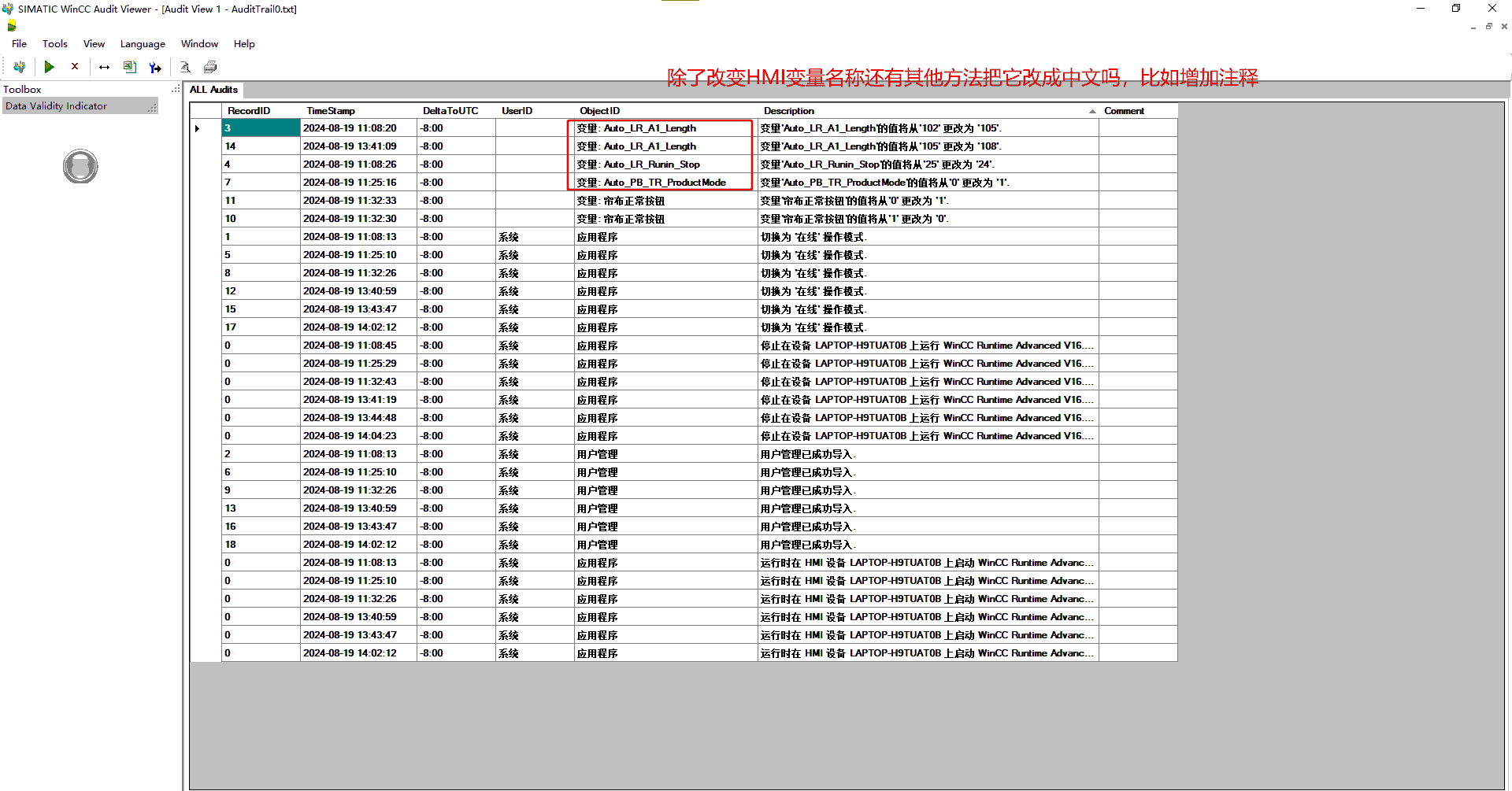Select RecordID 9 cell
Screen dimensions: 1512x791
pyautogui.click(x=261, y=490)
